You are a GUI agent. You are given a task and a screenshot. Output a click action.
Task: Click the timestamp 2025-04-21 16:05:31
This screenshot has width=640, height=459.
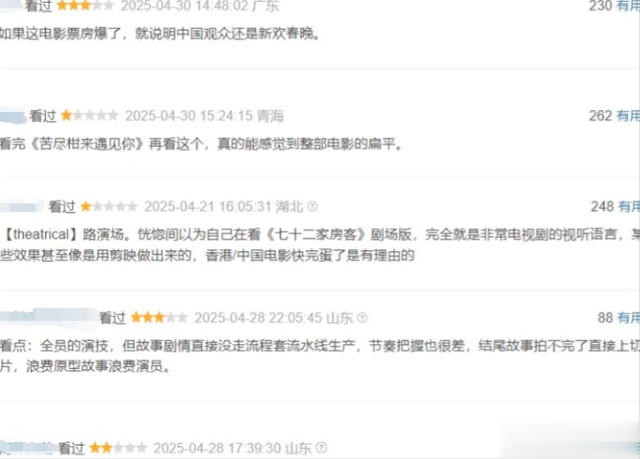[x=208, y=206]
